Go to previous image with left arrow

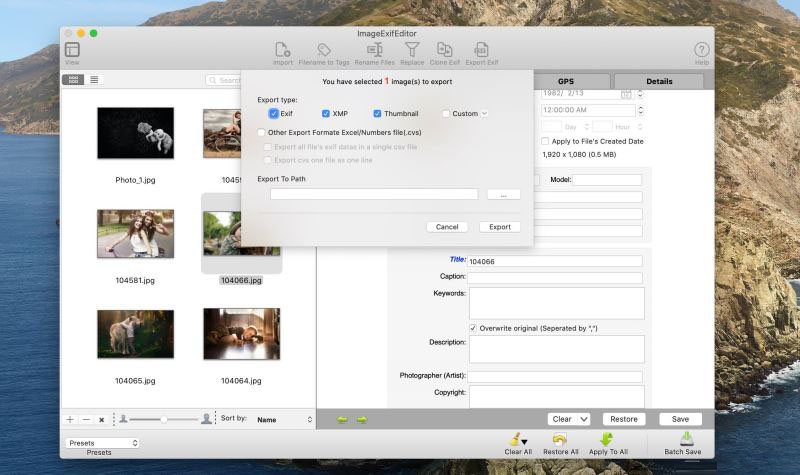tap(342, 419)
